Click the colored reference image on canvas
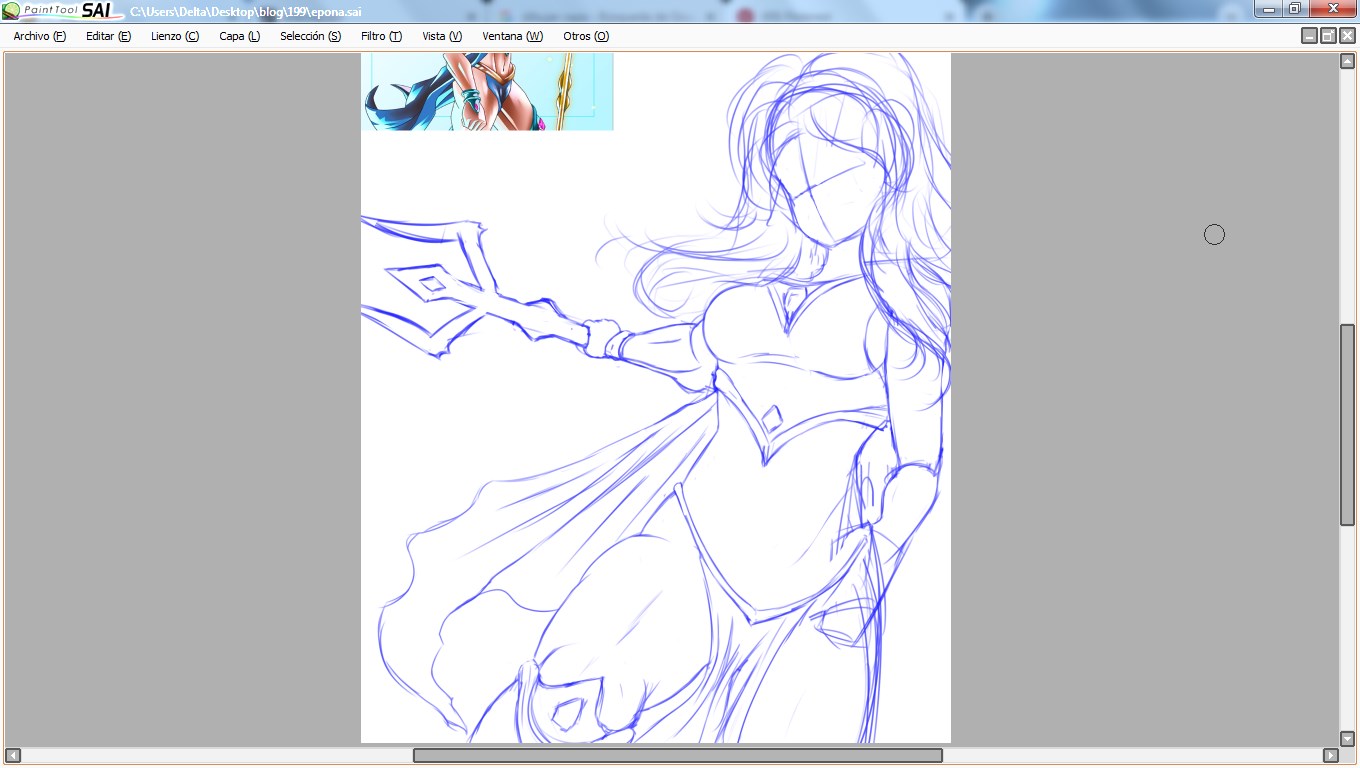1360x768 pixels. [487, 91]
